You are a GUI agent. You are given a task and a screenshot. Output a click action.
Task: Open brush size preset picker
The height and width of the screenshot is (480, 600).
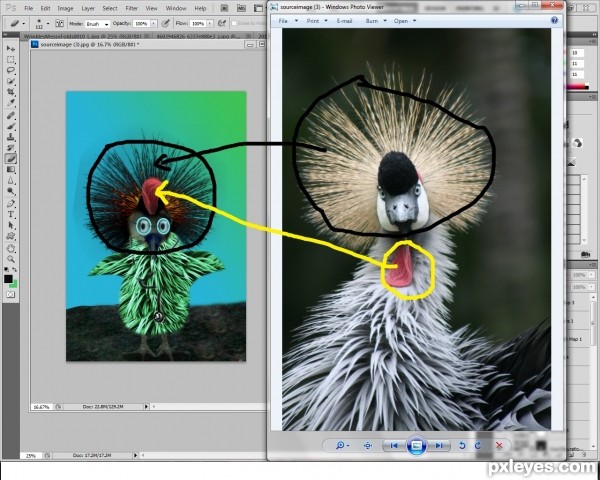[41, 23]
